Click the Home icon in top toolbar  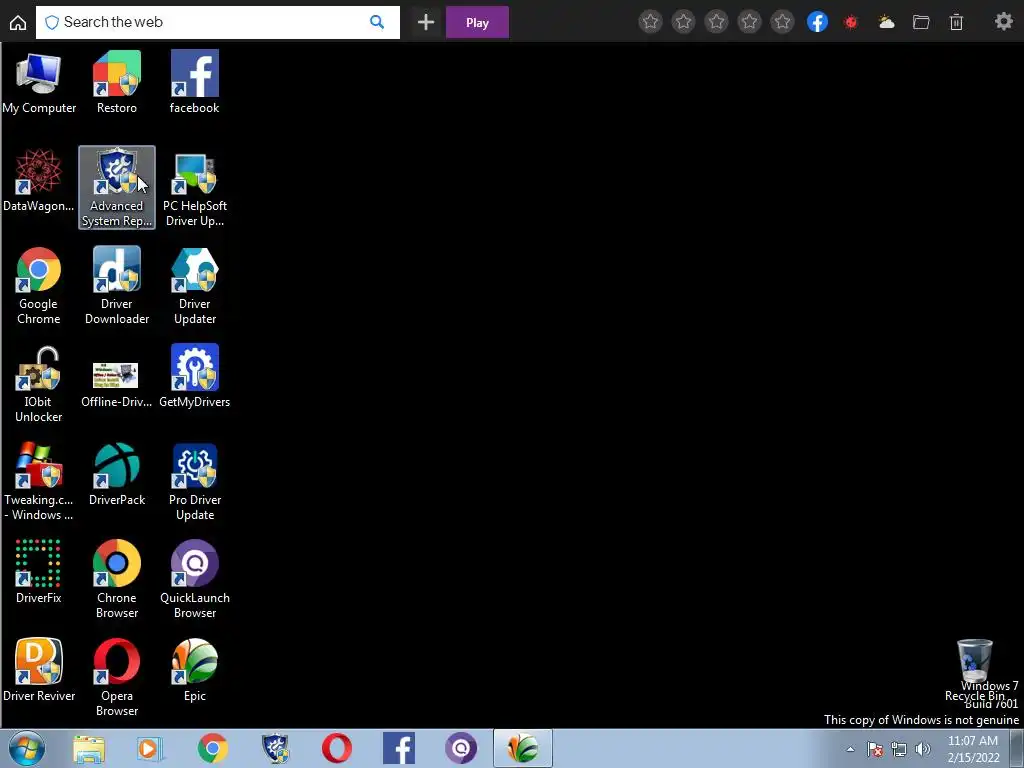pyautogui.click(x=18, y=22)
